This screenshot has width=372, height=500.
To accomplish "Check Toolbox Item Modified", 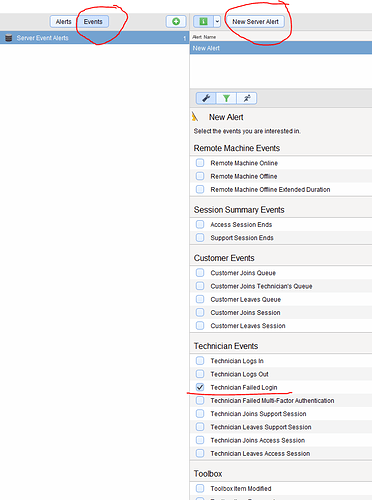I will (x=200, y=488).
